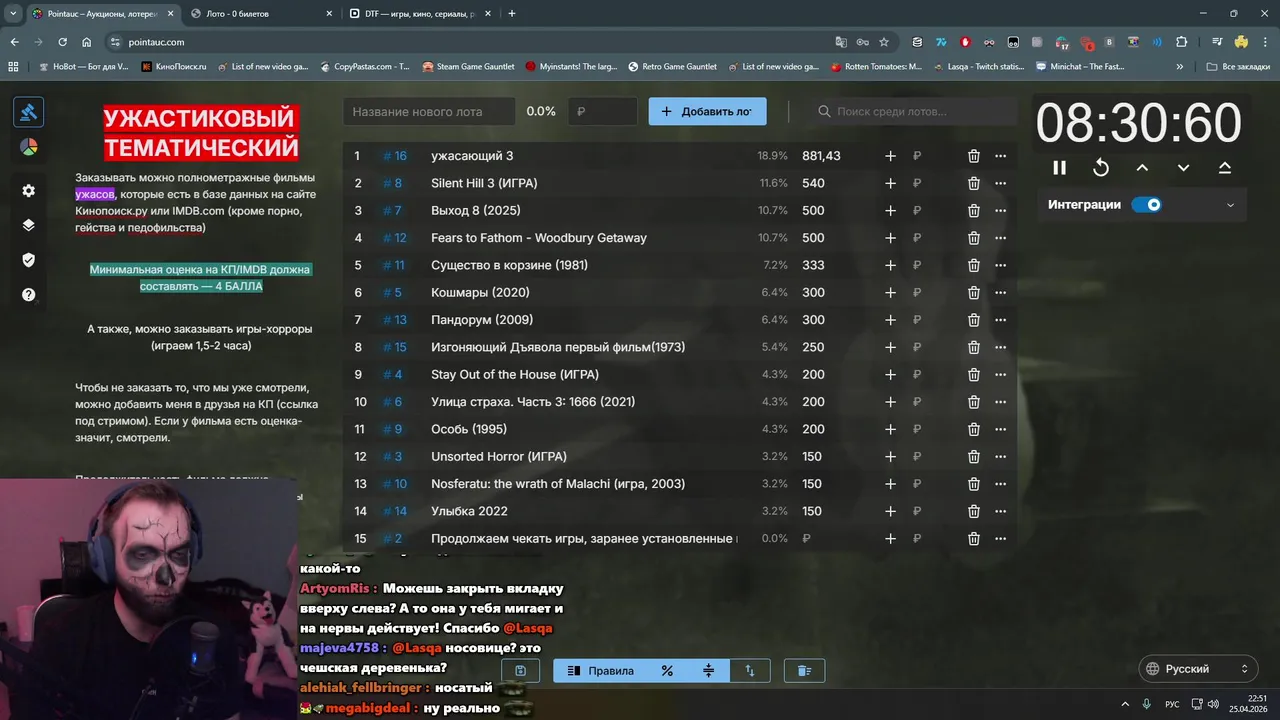Open more options for Fears to Fathom lot
The height and width of the screenshot is (720, 1280).
pyautogui.click(x=1000, y=238)
